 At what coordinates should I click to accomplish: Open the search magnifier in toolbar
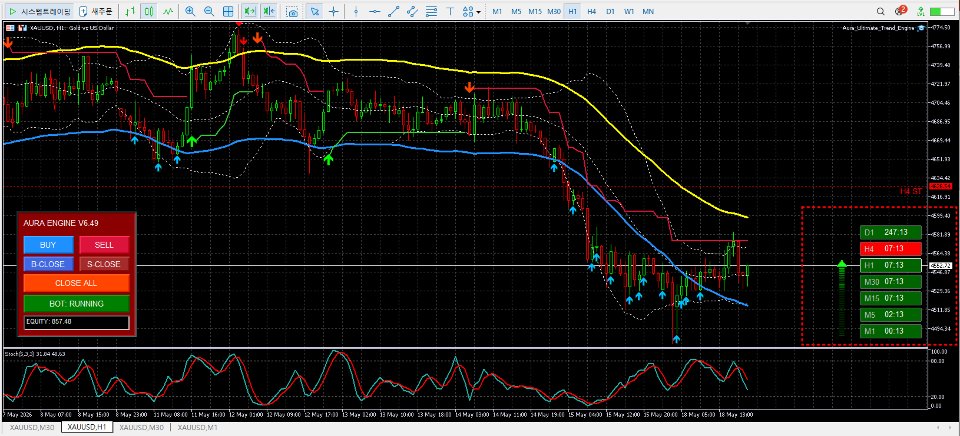[x=880, y=11]
